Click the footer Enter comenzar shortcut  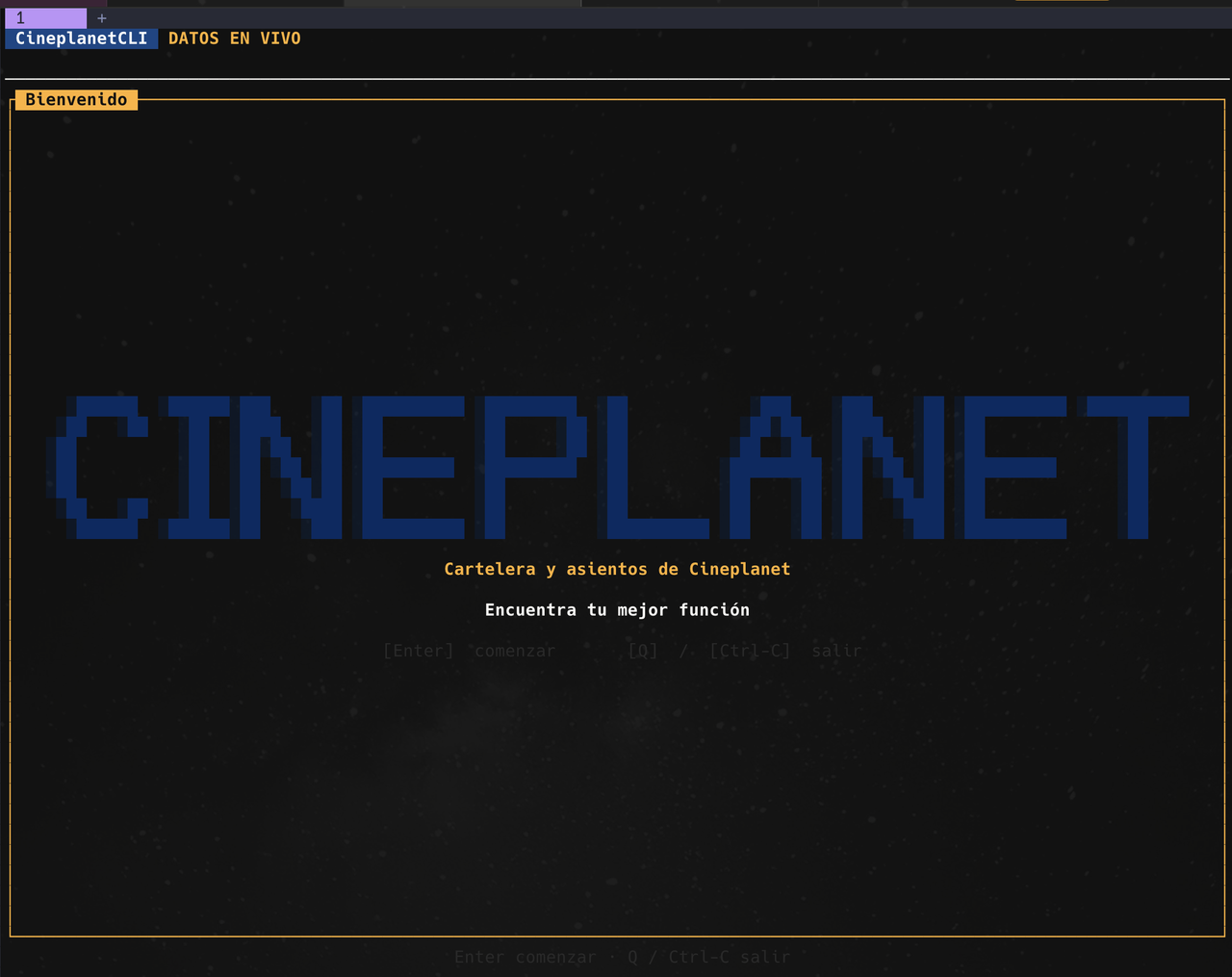(526, 957)
